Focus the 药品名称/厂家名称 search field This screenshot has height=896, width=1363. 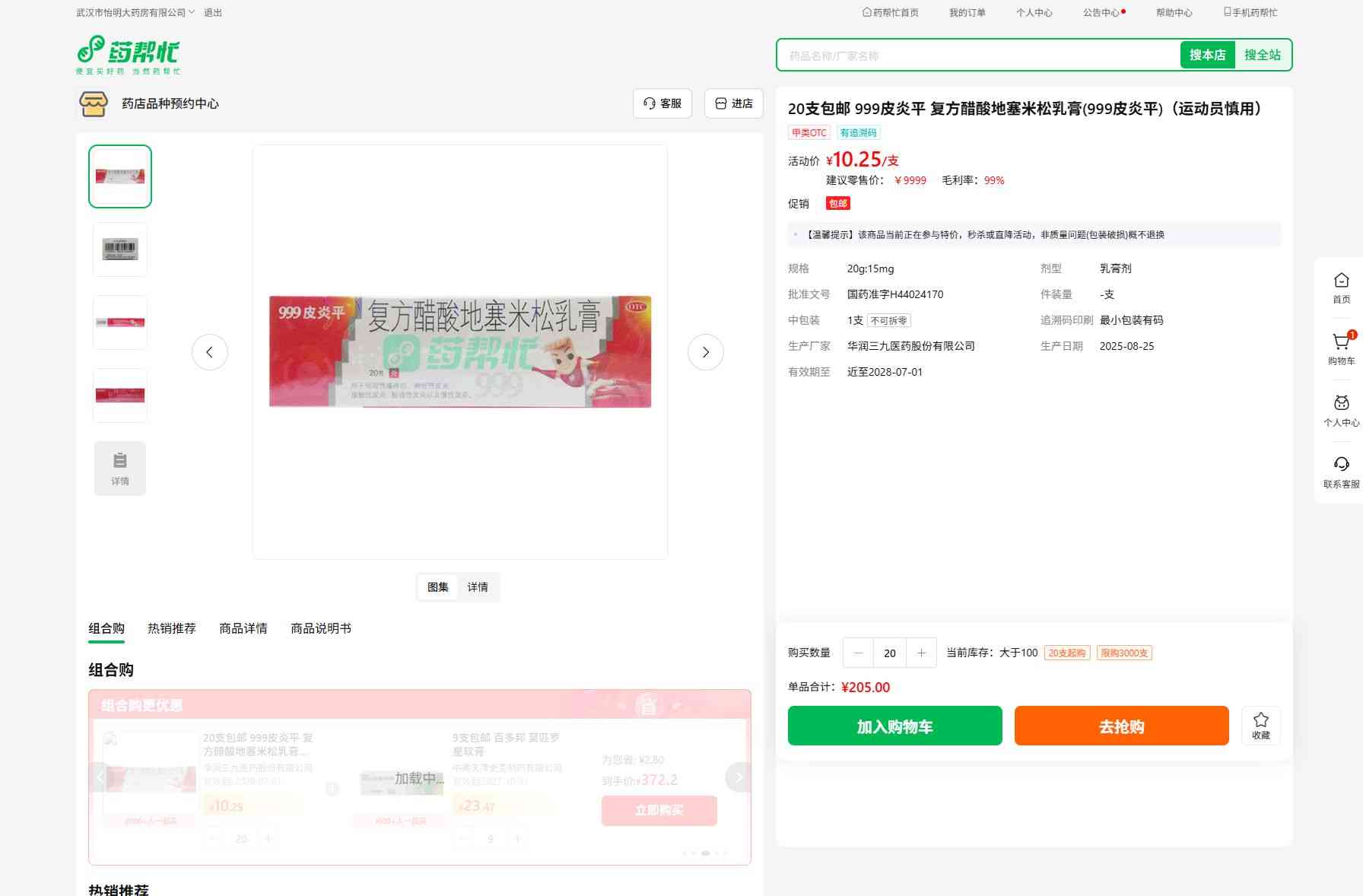tap(979, 56)
